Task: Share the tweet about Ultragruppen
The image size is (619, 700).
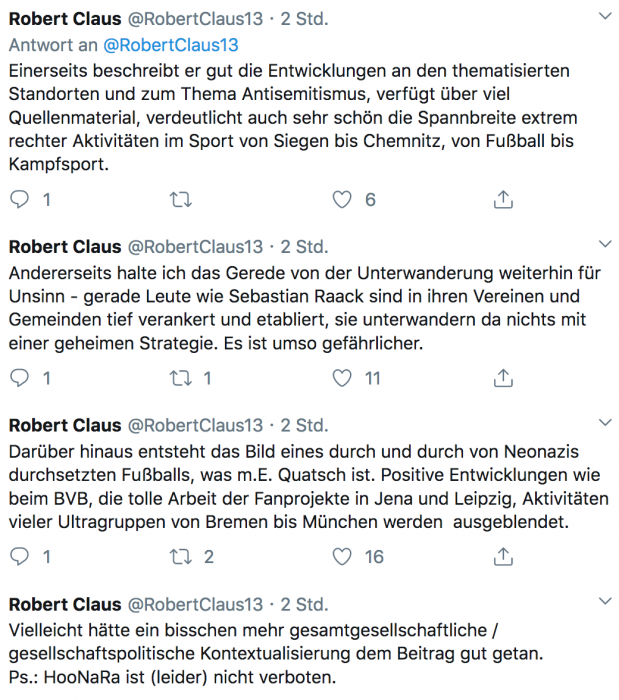Action: coord(503,557)
